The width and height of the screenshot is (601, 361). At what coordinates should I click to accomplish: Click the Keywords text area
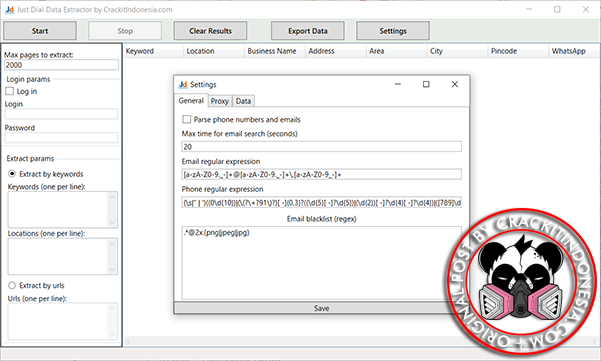pyautogui.click(x=57, y=210)
